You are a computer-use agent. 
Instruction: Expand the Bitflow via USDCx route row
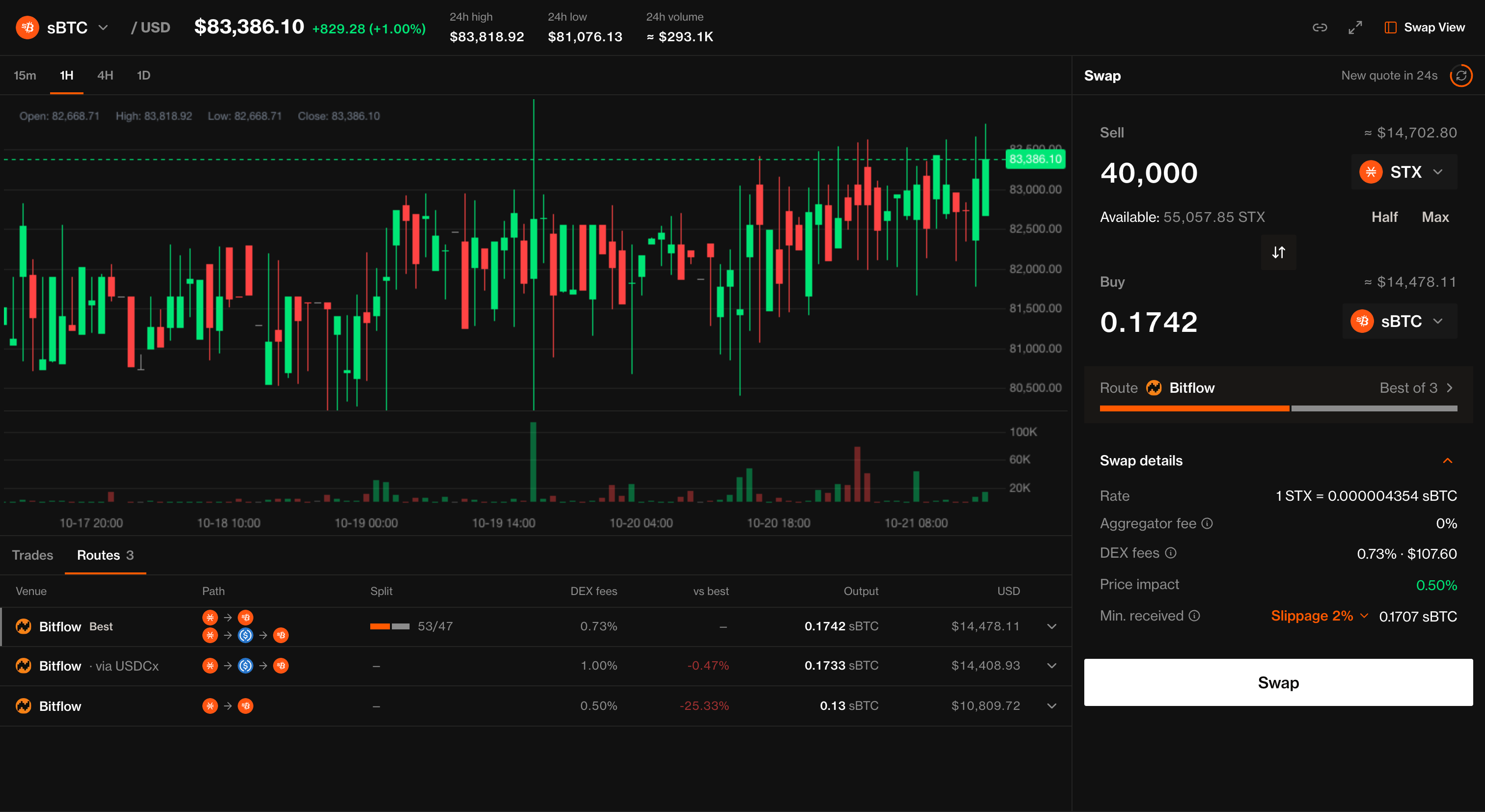click(x=1051, y=666)
